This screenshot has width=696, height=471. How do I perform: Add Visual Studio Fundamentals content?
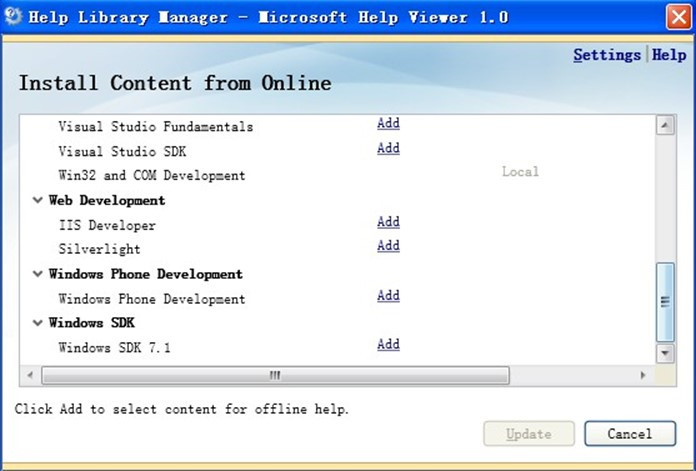(388, 123)
